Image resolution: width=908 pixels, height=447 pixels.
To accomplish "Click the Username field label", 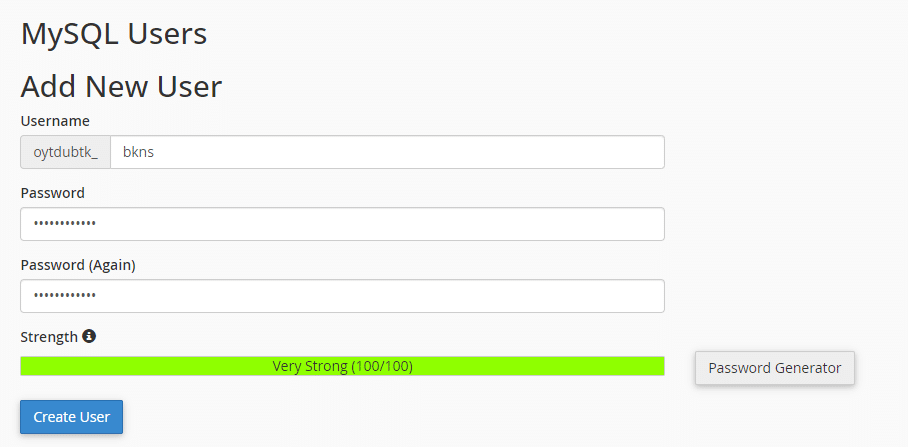I will tap(55, 121).
